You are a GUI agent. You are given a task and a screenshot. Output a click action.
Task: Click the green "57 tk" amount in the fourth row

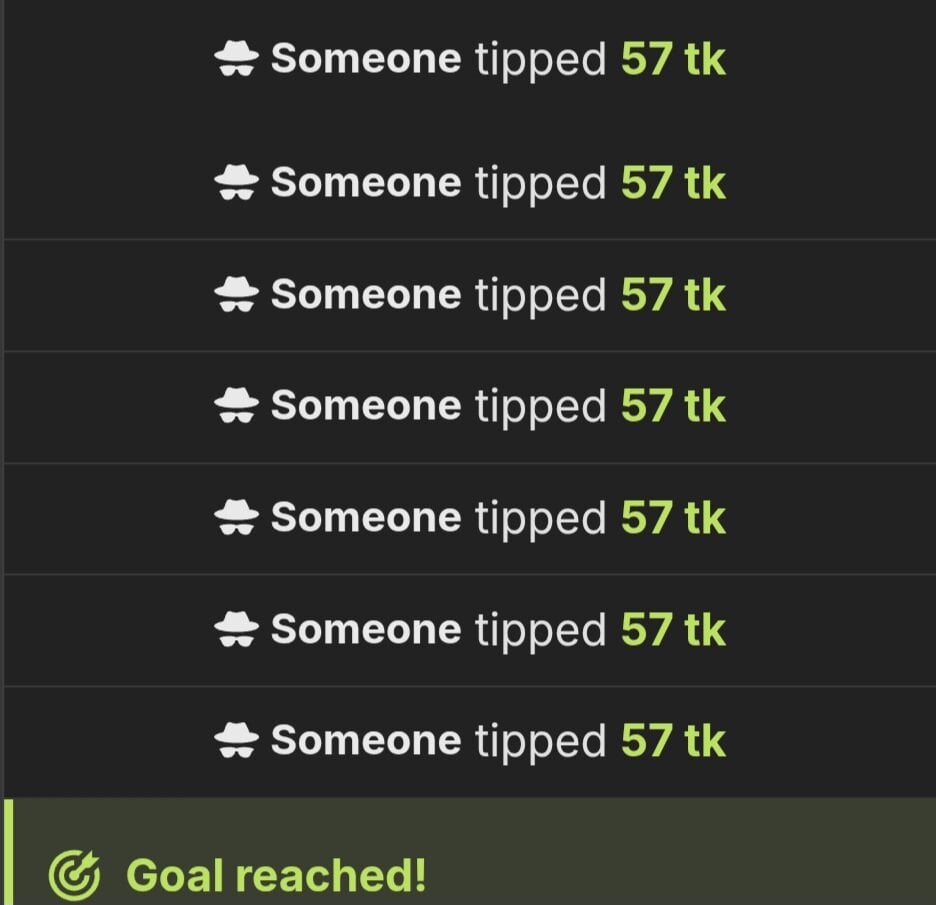(673, 406)
